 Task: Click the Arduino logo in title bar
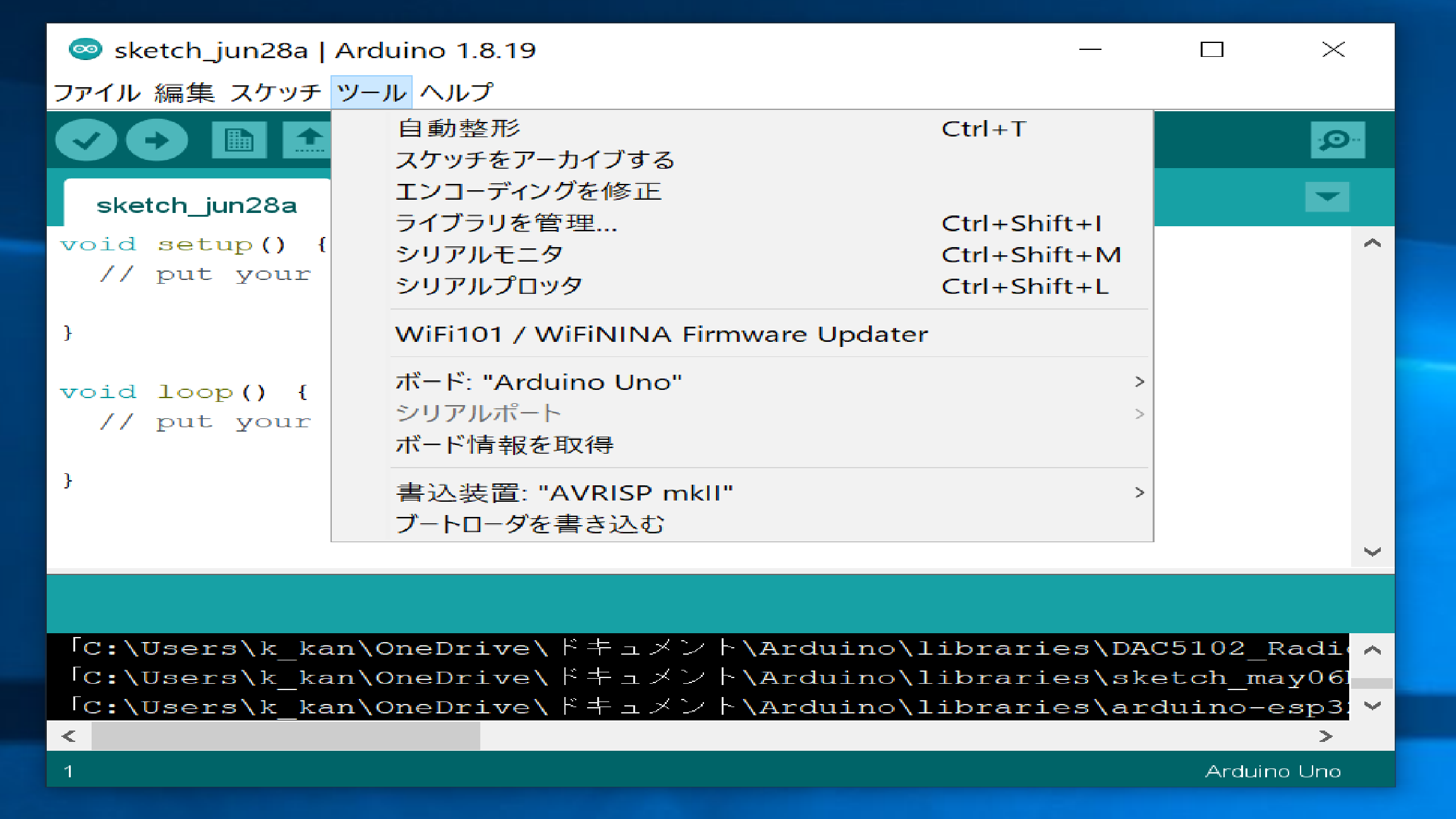tap(85, 49)
